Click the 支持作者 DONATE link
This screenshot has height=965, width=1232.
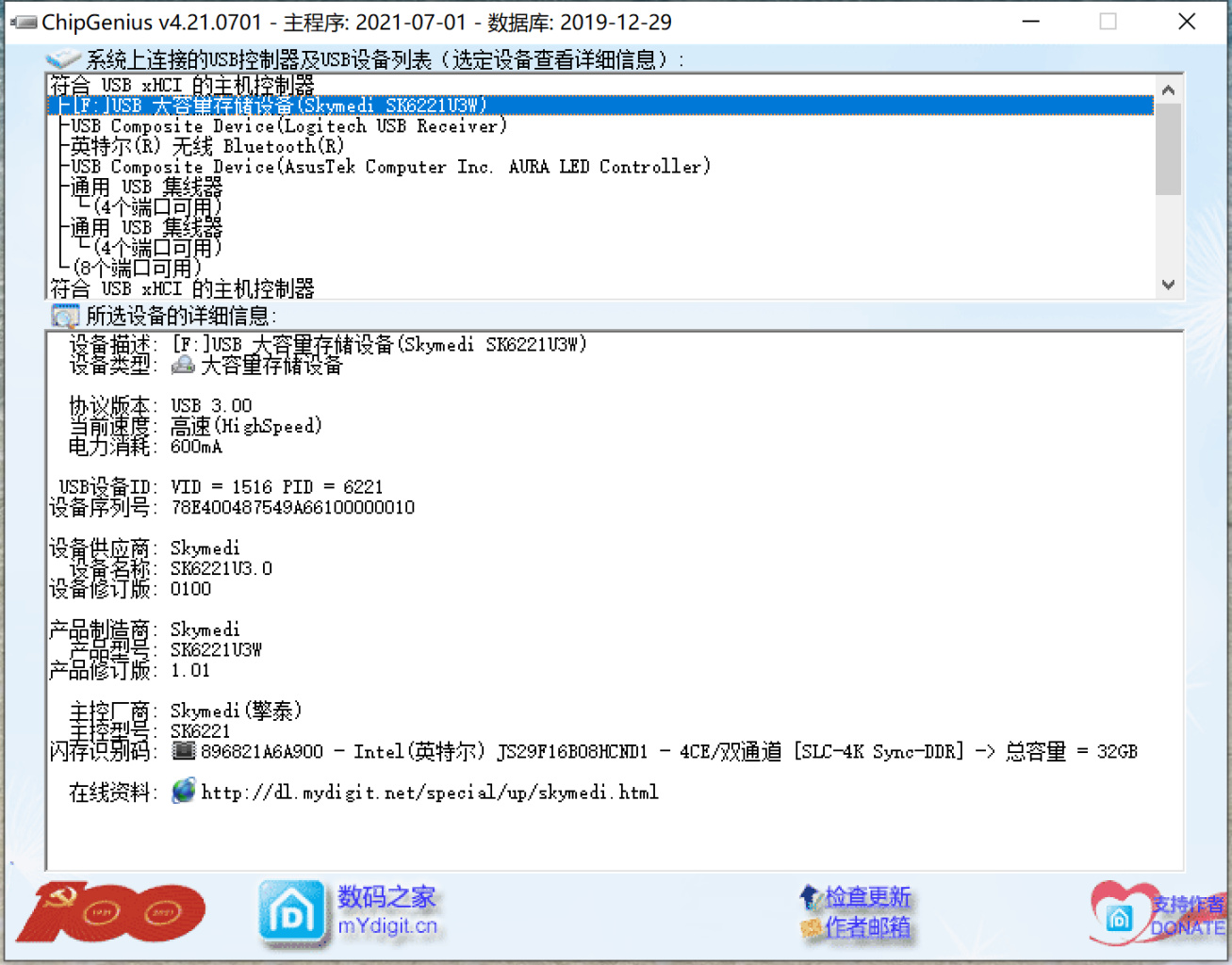(1188, 916)
